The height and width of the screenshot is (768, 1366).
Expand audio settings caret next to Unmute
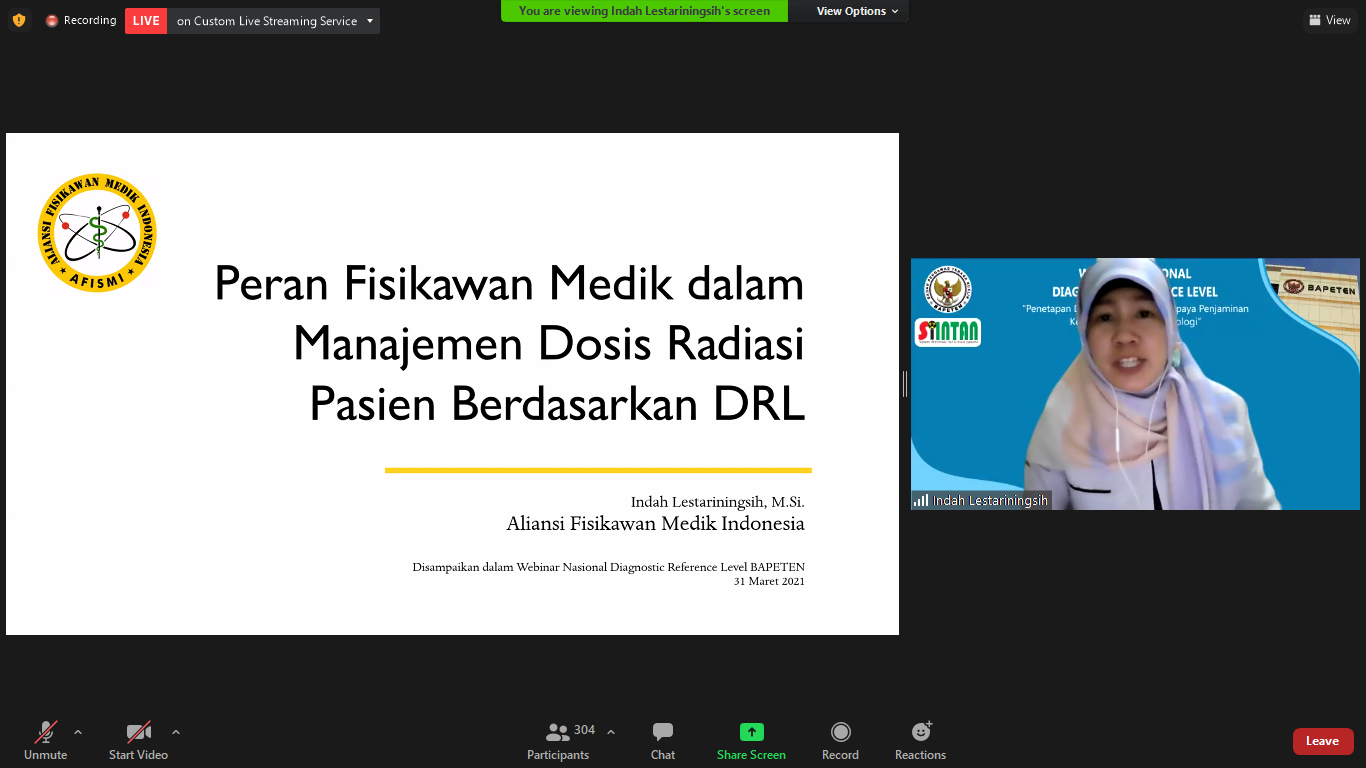[78, 732]
